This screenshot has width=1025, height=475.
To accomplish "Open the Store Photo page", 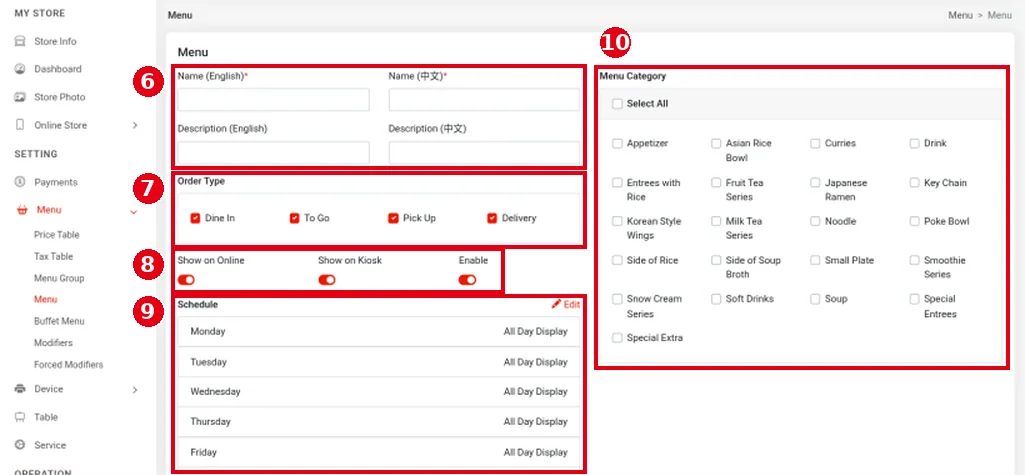I will coord(59,97).
